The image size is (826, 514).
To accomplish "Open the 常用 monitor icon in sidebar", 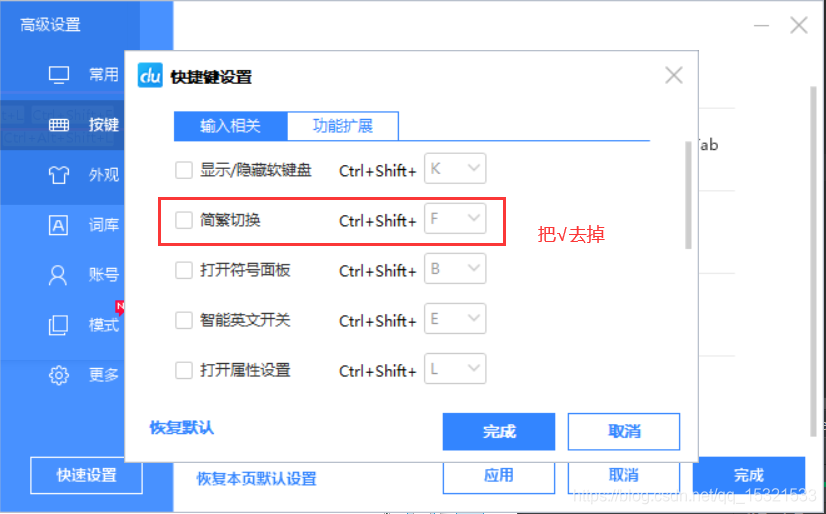I will [x=58, y=75].
